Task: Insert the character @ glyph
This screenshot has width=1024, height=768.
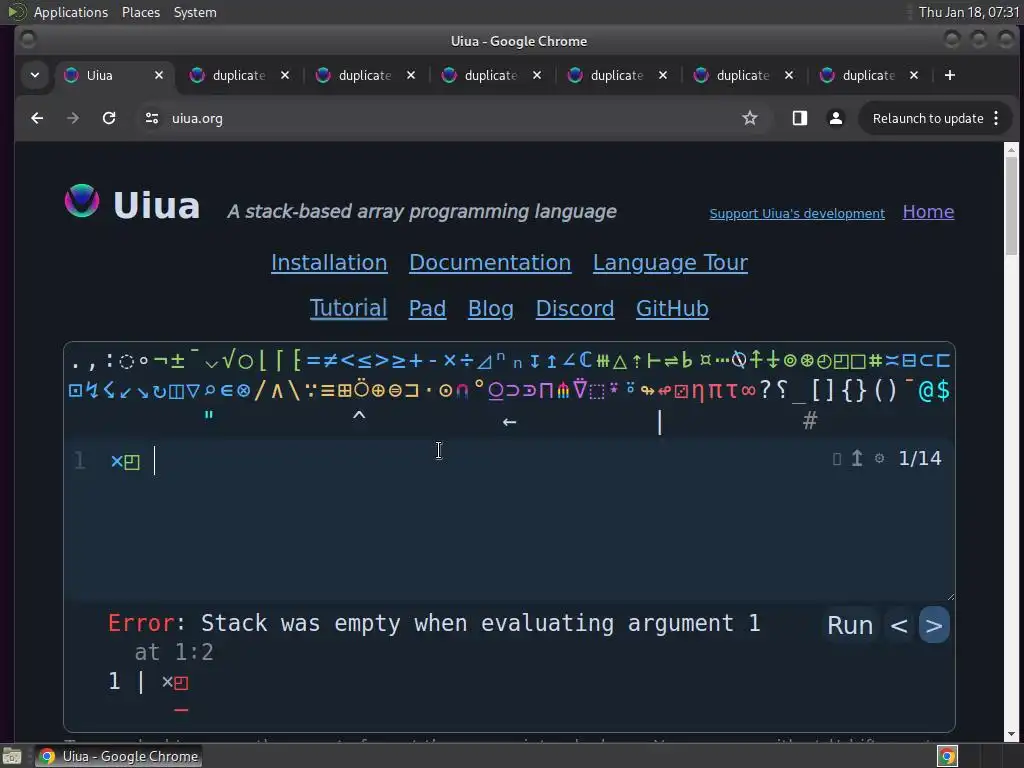Action: coord(925,391)
